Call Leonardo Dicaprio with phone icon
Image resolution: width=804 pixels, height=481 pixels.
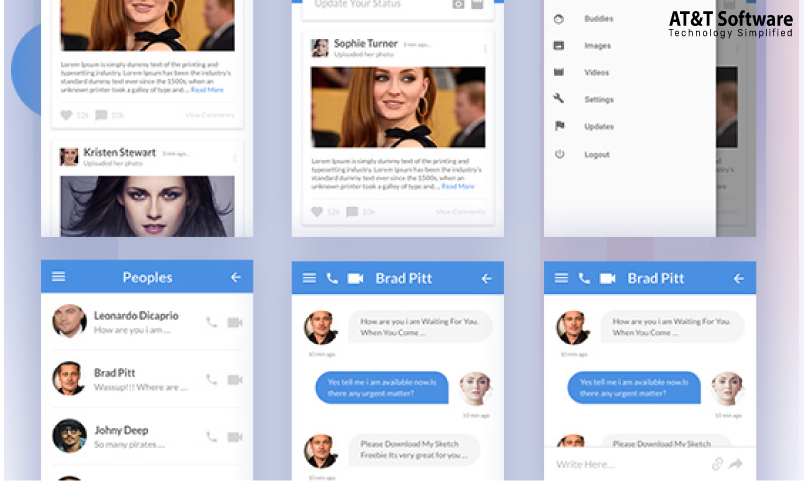click(x=211, y=323)
